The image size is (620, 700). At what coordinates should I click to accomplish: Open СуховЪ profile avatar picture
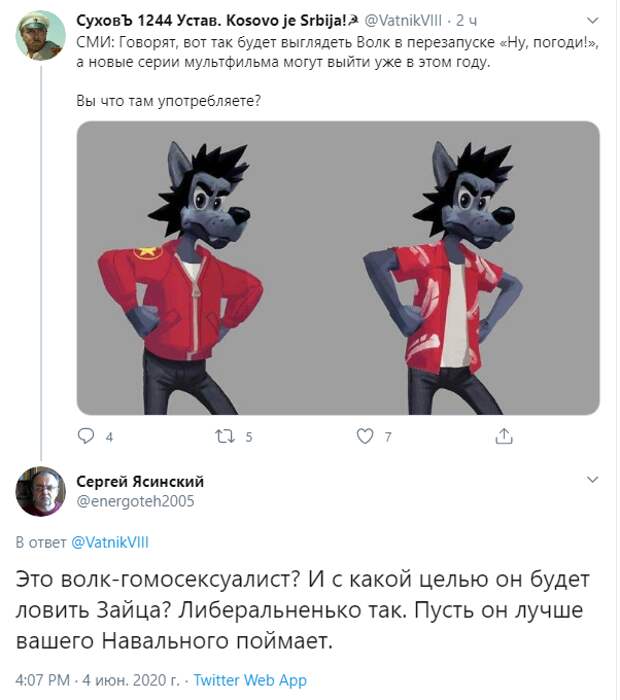(41, 36)
